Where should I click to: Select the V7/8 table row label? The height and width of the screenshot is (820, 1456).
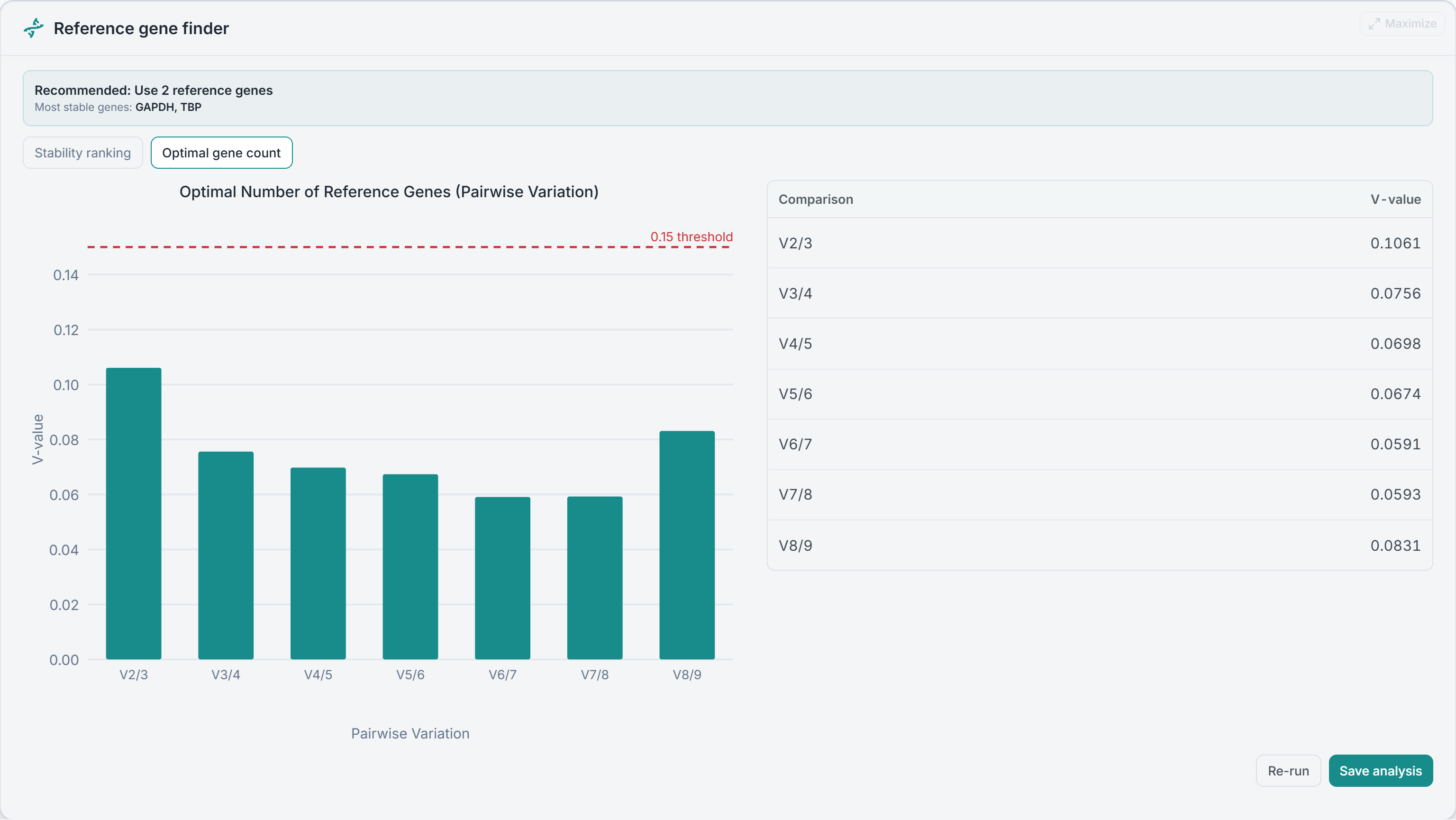[795, 494]
